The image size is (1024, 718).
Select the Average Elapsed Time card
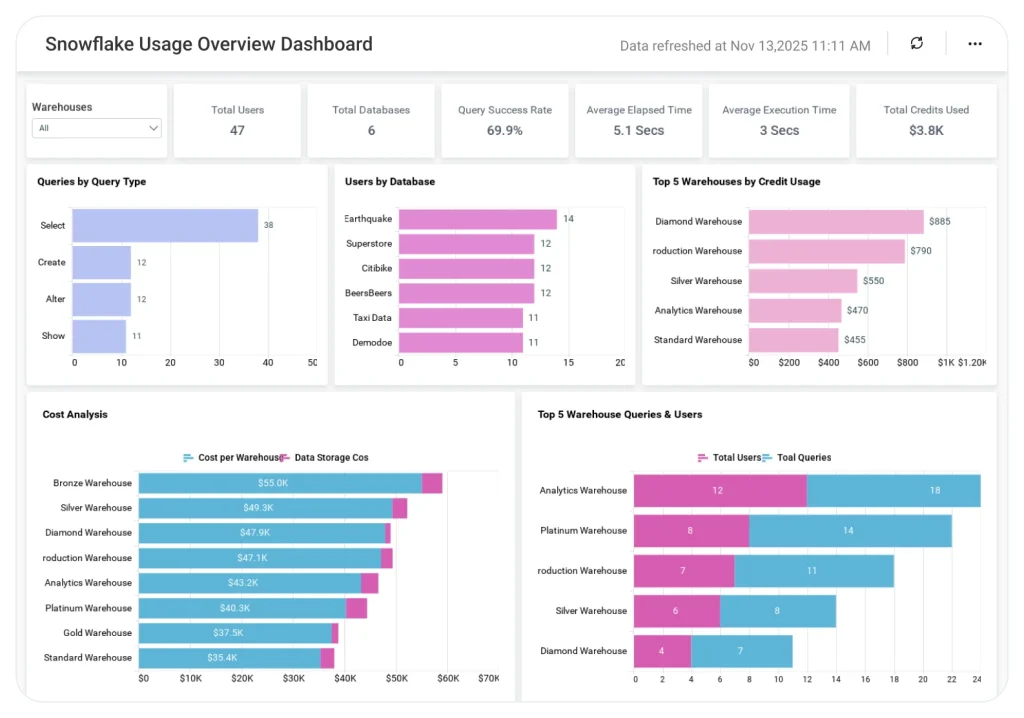coord(639,120)
